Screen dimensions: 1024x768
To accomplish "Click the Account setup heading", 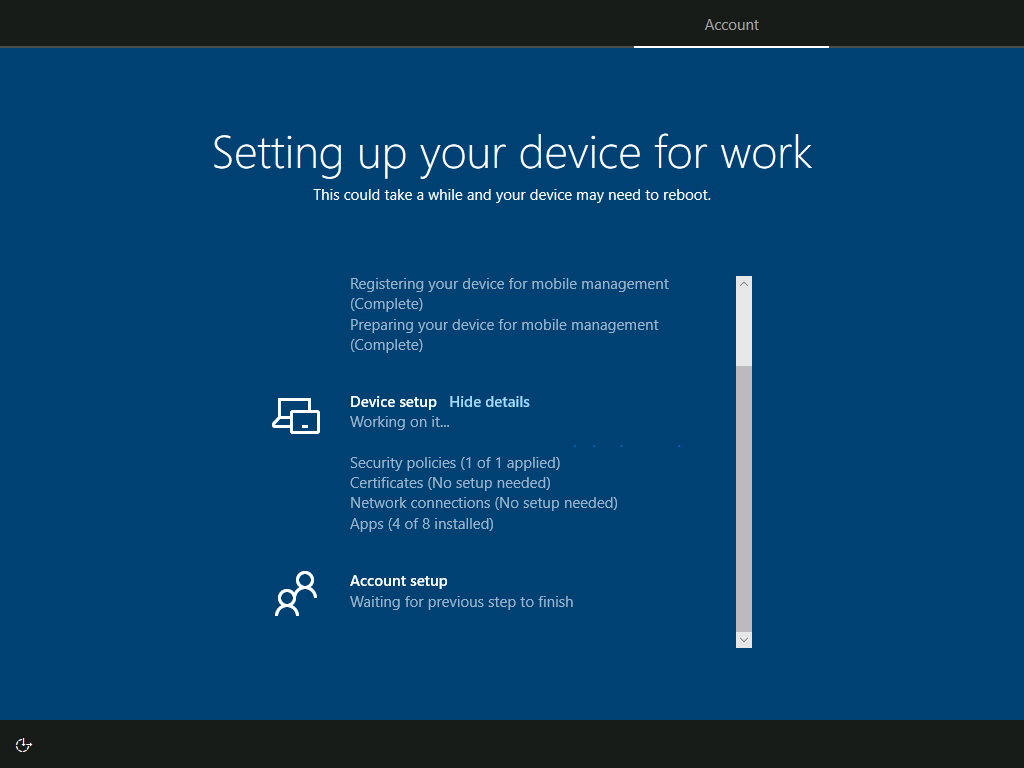I will pos(398,581).
